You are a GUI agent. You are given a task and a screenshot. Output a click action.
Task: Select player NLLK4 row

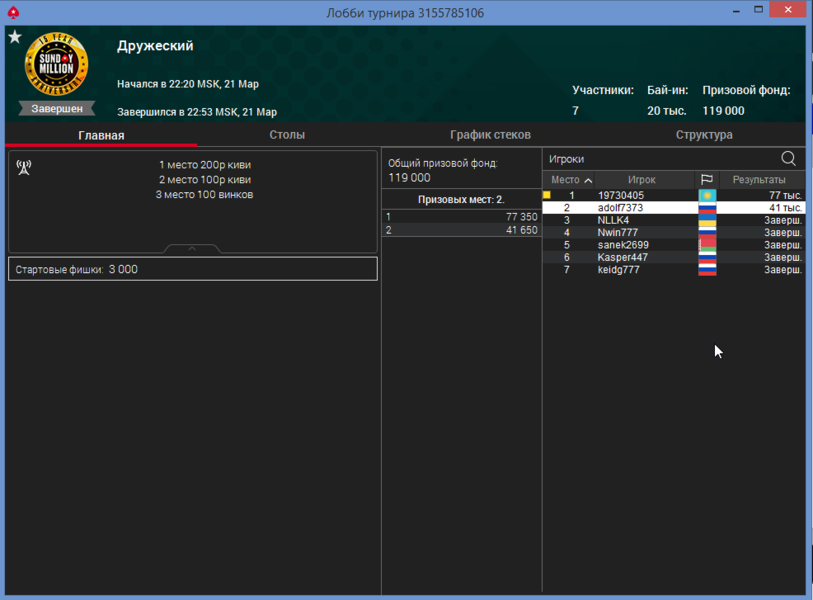click(x=613, y=220)
